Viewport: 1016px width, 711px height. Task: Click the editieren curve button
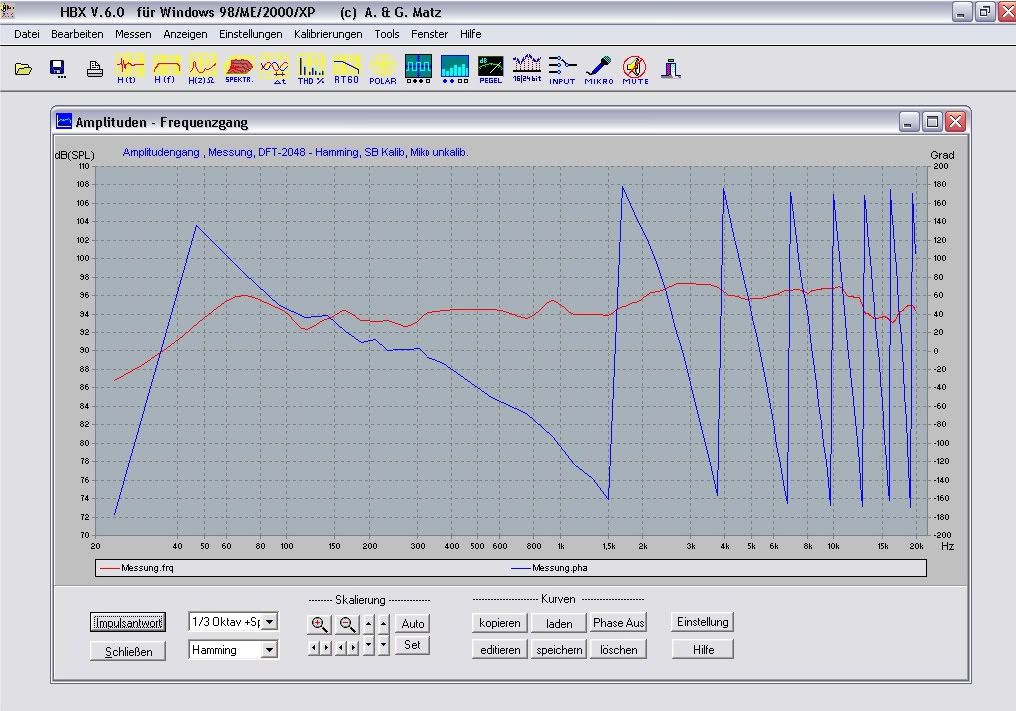[x=500, y=649]
